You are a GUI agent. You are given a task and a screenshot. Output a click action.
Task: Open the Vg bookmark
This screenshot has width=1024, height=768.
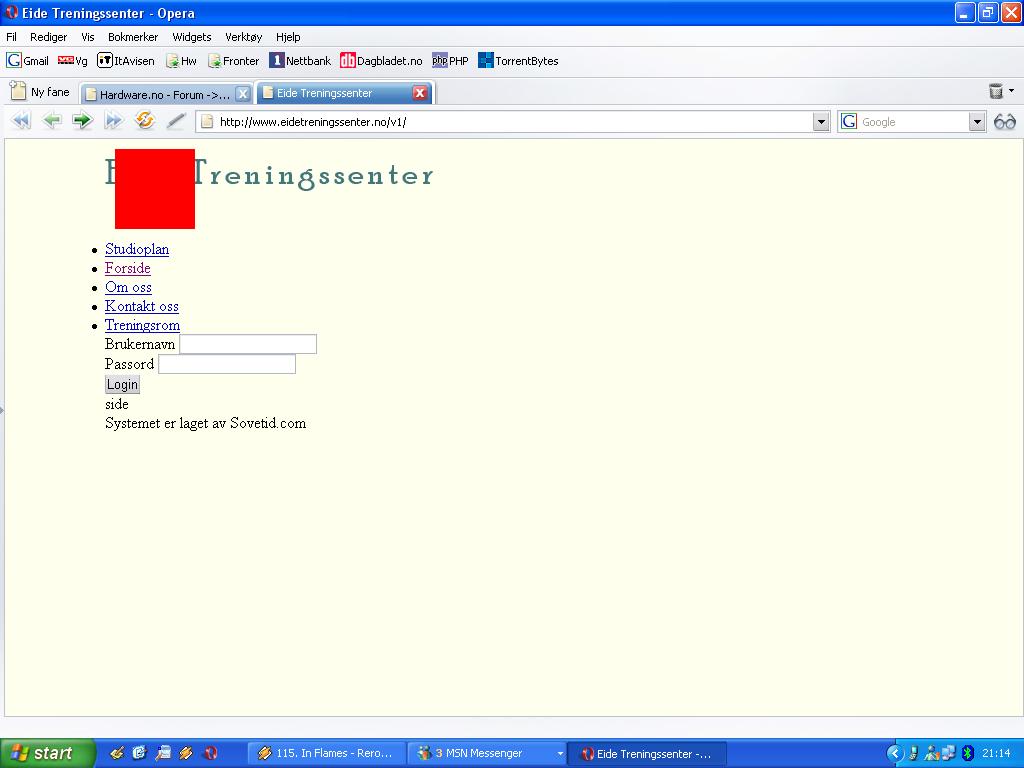click(x=72, y=61)
